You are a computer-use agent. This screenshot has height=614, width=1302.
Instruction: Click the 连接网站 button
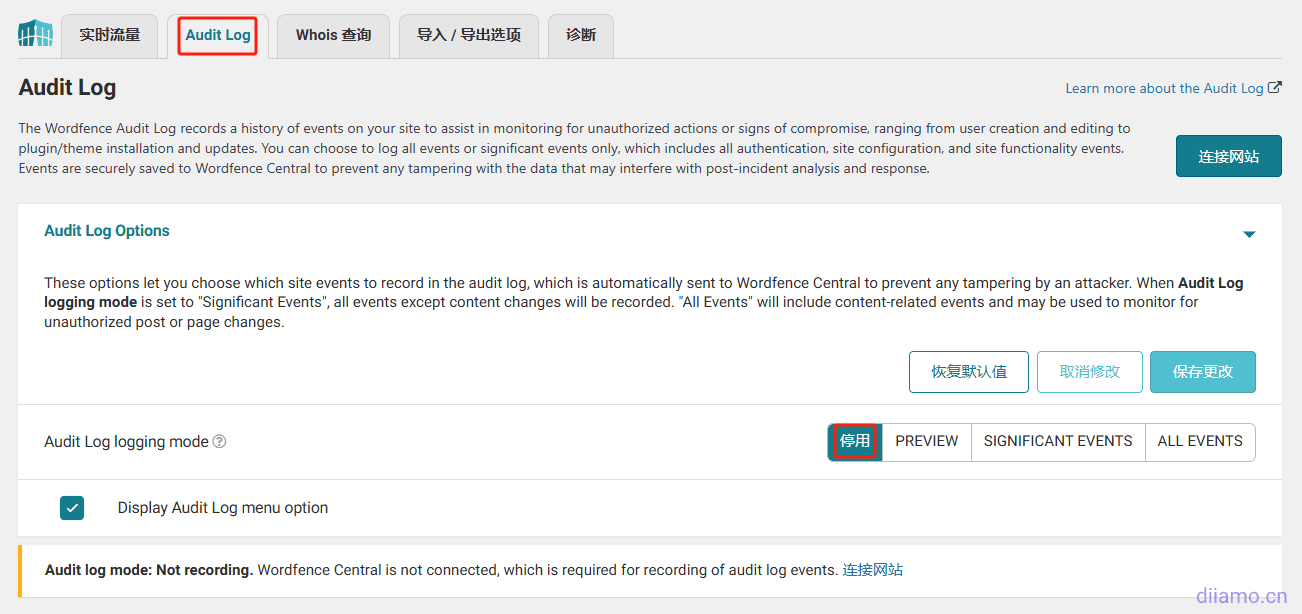[x=1228, y=157]
